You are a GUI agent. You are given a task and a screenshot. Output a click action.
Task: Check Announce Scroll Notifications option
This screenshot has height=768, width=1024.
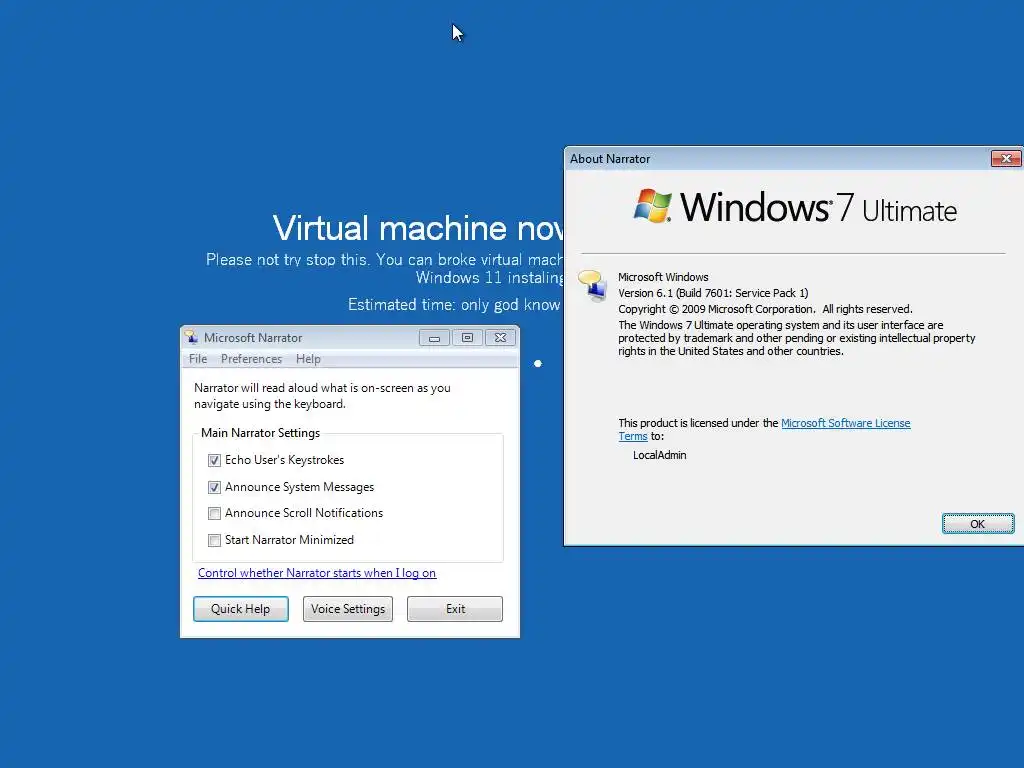click(214, 513)
